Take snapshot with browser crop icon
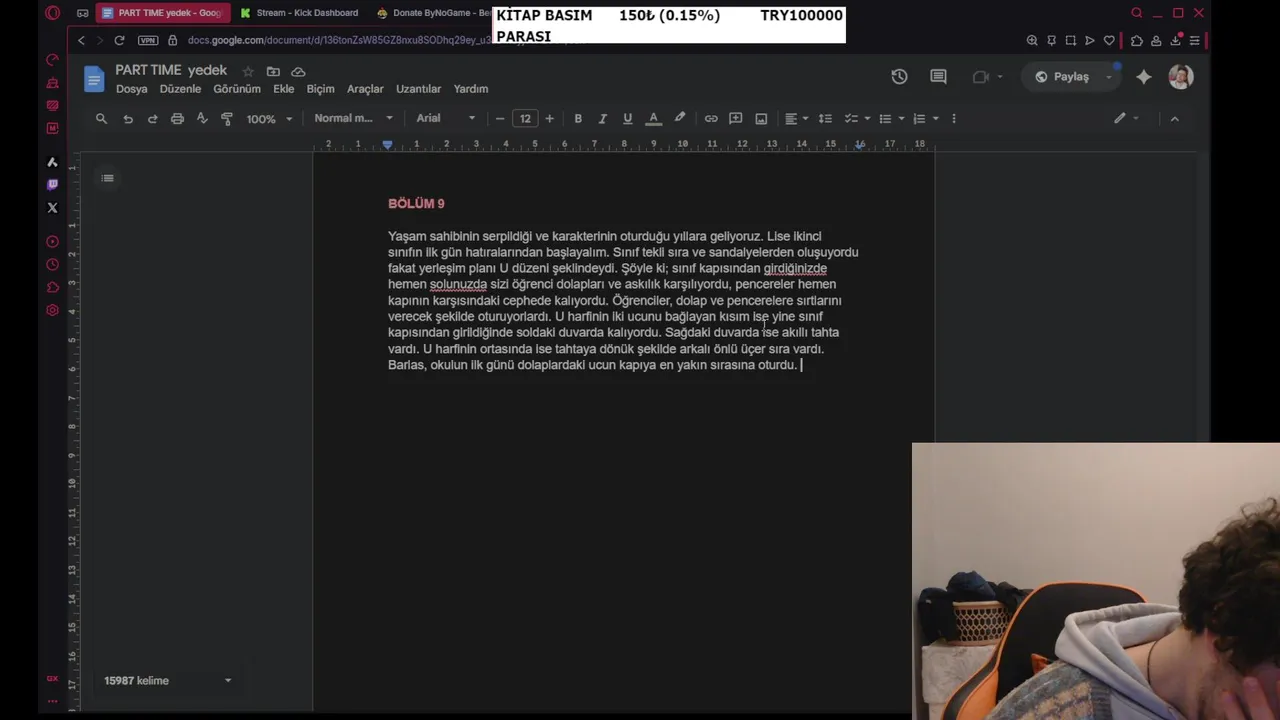 coord(1070,40)
